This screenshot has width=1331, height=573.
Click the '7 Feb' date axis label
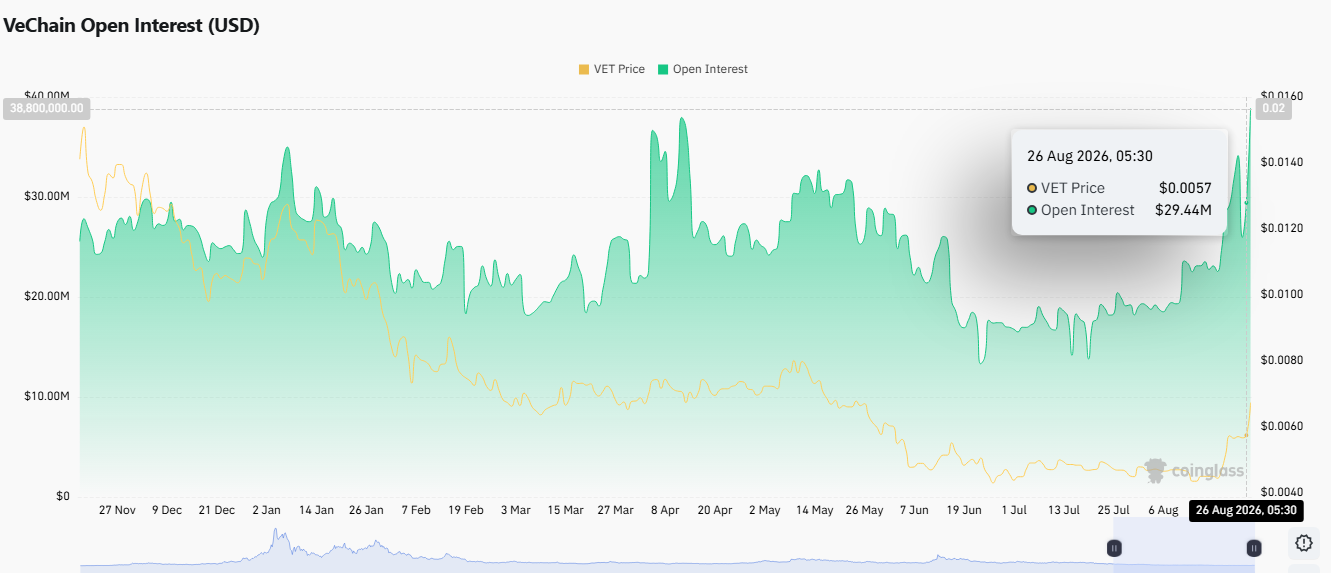(x=416, y=510)
